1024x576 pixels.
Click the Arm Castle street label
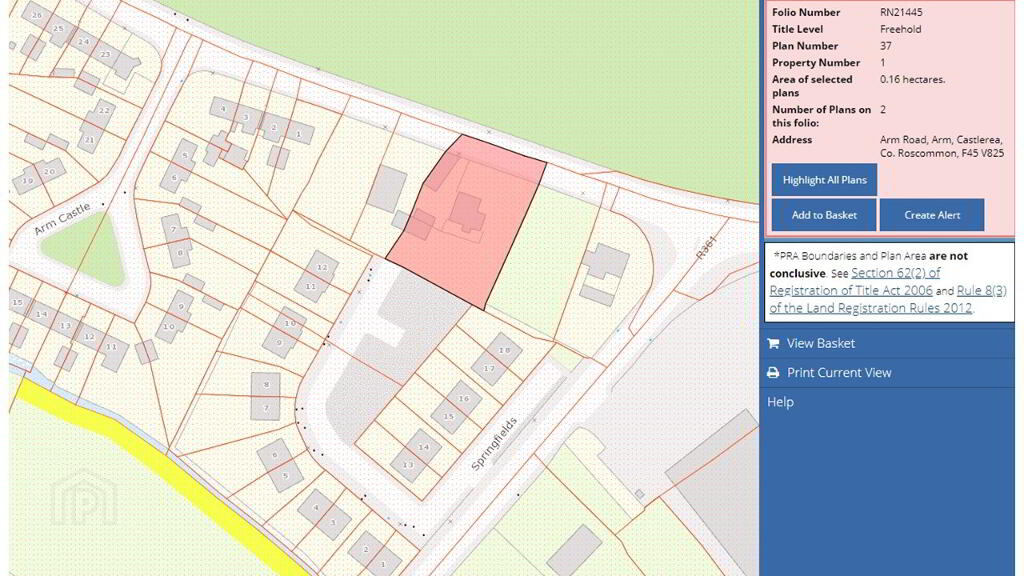pyautogui.click(x=62, y=219)
